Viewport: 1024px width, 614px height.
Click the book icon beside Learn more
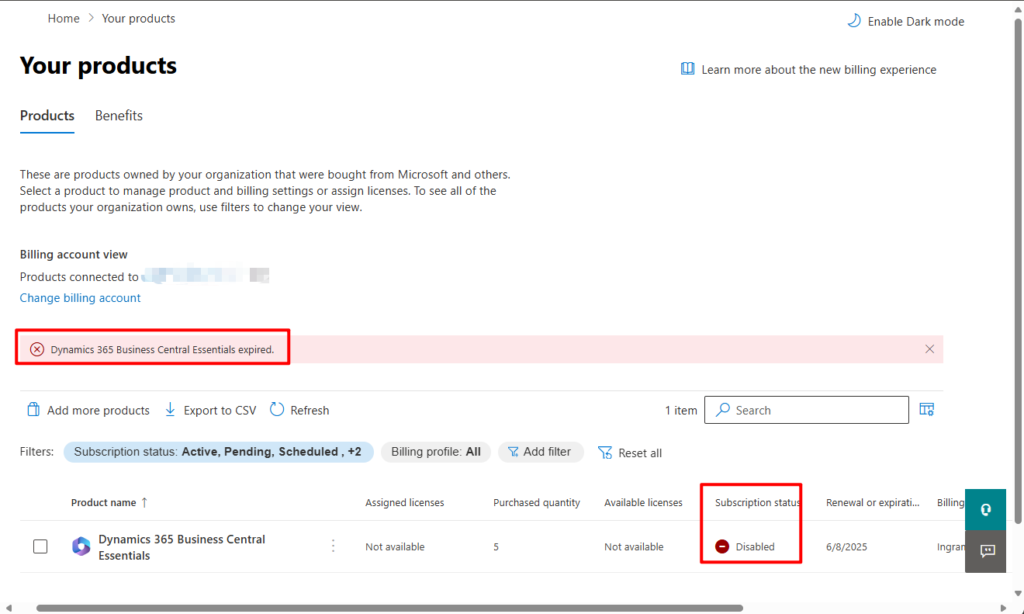coord(688,69)
